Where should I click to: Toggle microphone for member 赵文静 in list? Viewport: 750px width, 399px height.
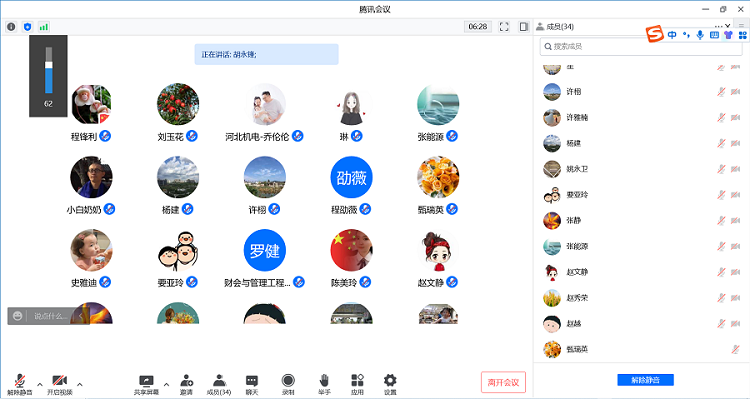click(721, 273)
